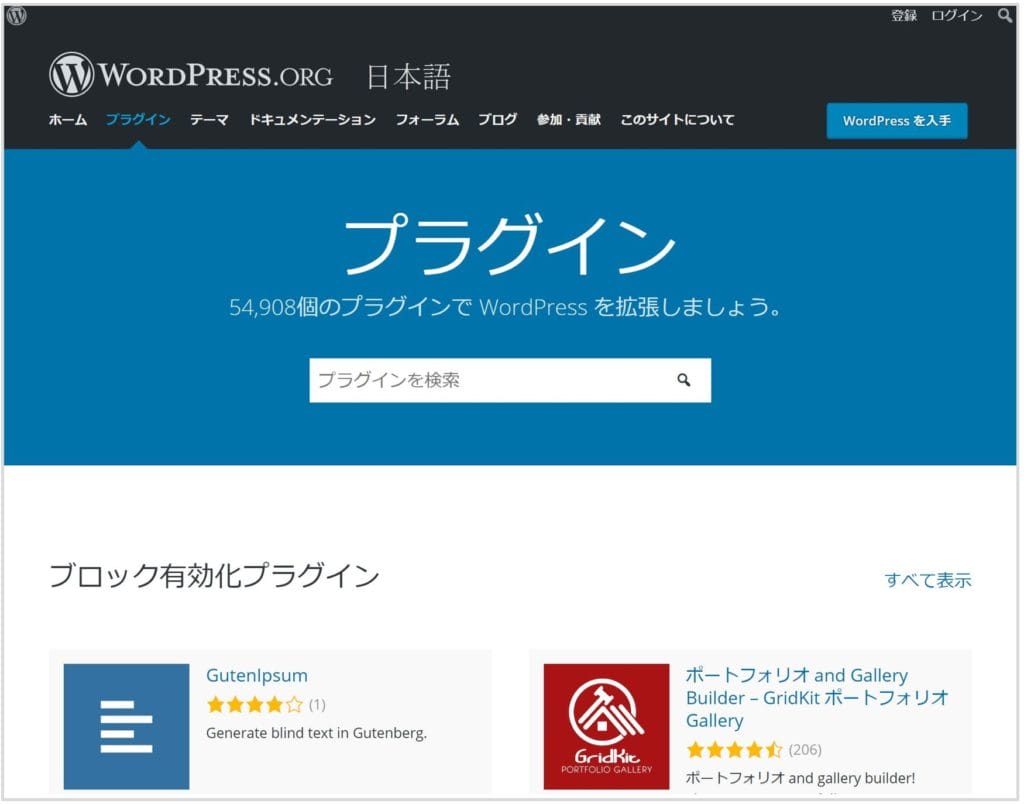The height and width of the screenshot is (804, 1024).
Task: Open フォーラム in navigation
Action: (x=427, y=120)
